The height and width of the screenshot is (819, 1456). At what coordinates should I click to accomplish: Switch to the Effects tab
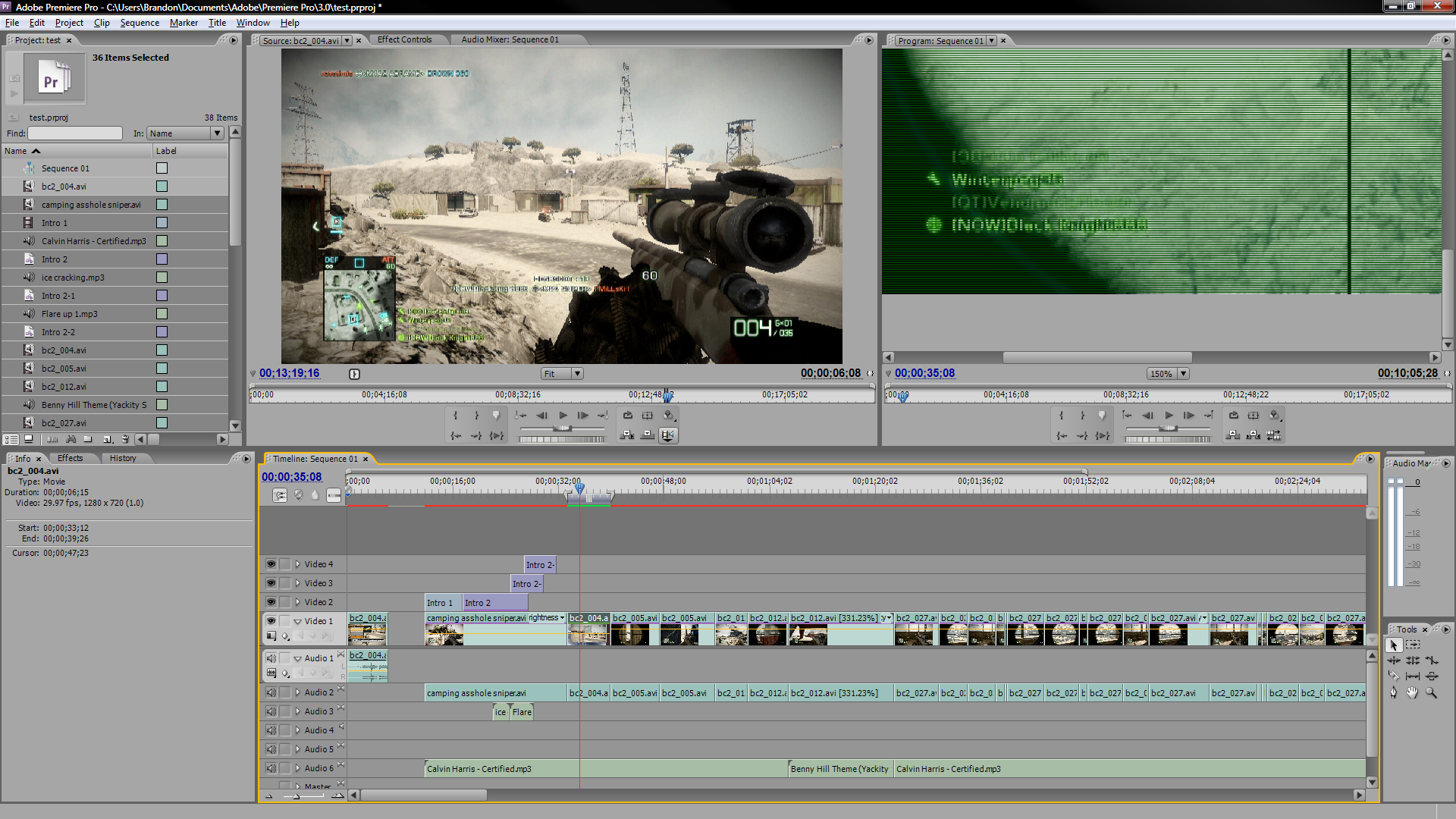click(x=70, y=458)
